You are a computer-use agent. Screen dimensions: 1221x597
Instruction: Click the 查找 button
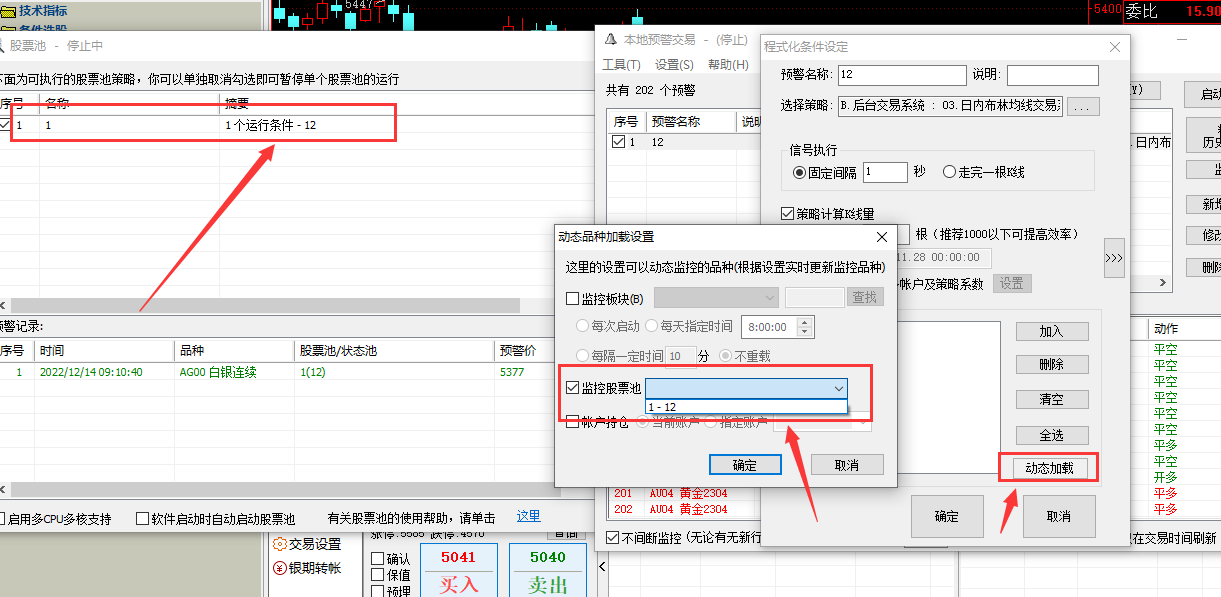[x=865, y=297]
